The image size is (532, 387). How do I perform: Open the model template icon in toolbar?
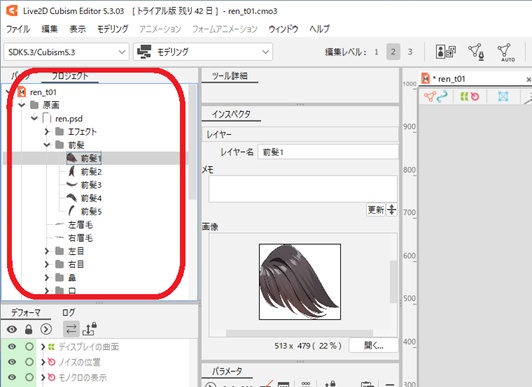(x=445, y=52)
